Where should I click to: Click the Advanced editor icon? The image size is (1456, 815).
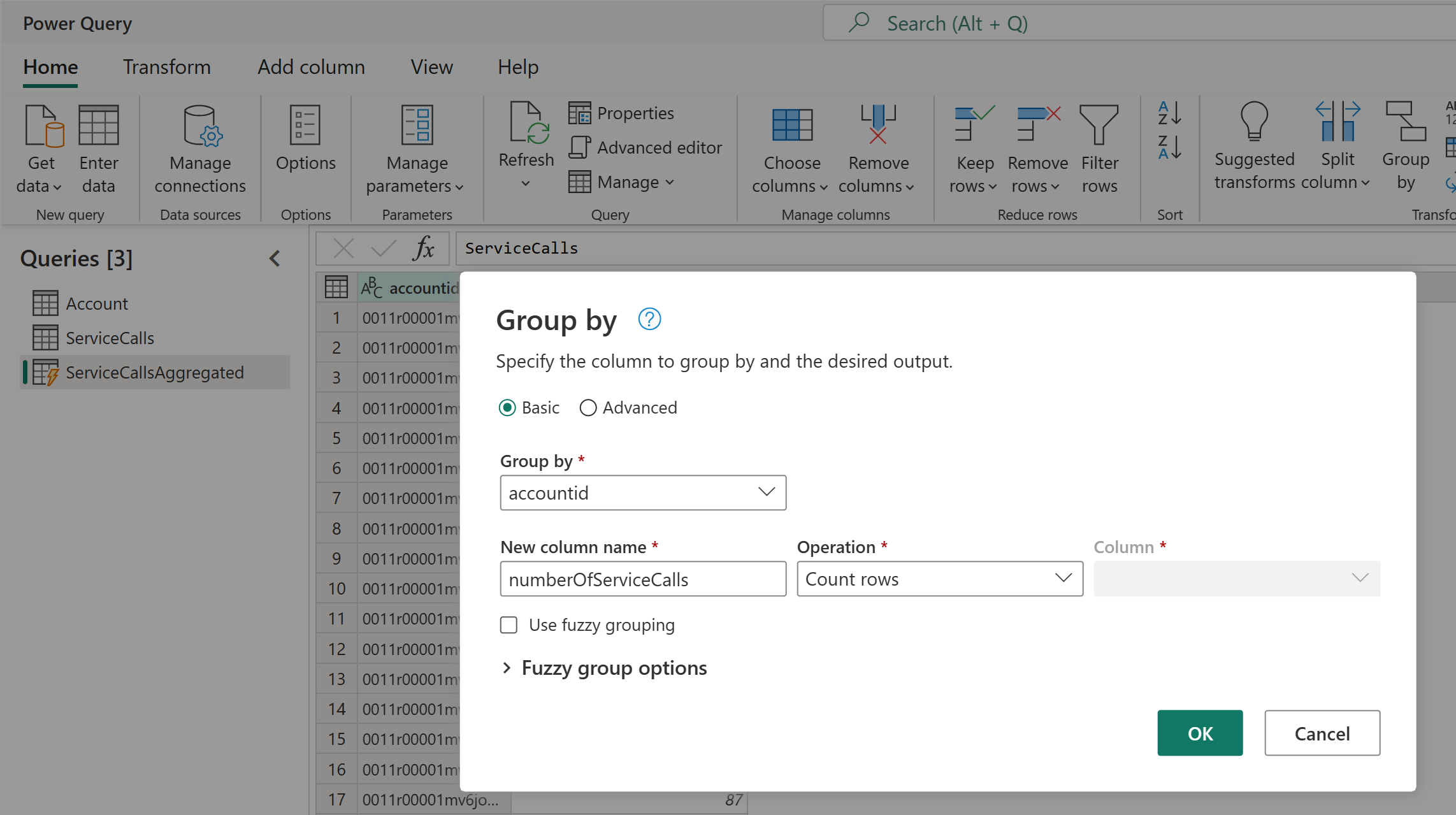pyautogui.click(x=579, y=147)
